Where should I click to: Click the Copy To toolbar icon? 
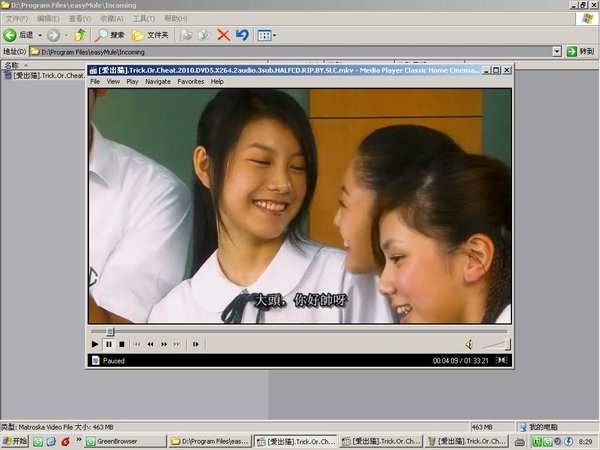click(x=204, y=35)
